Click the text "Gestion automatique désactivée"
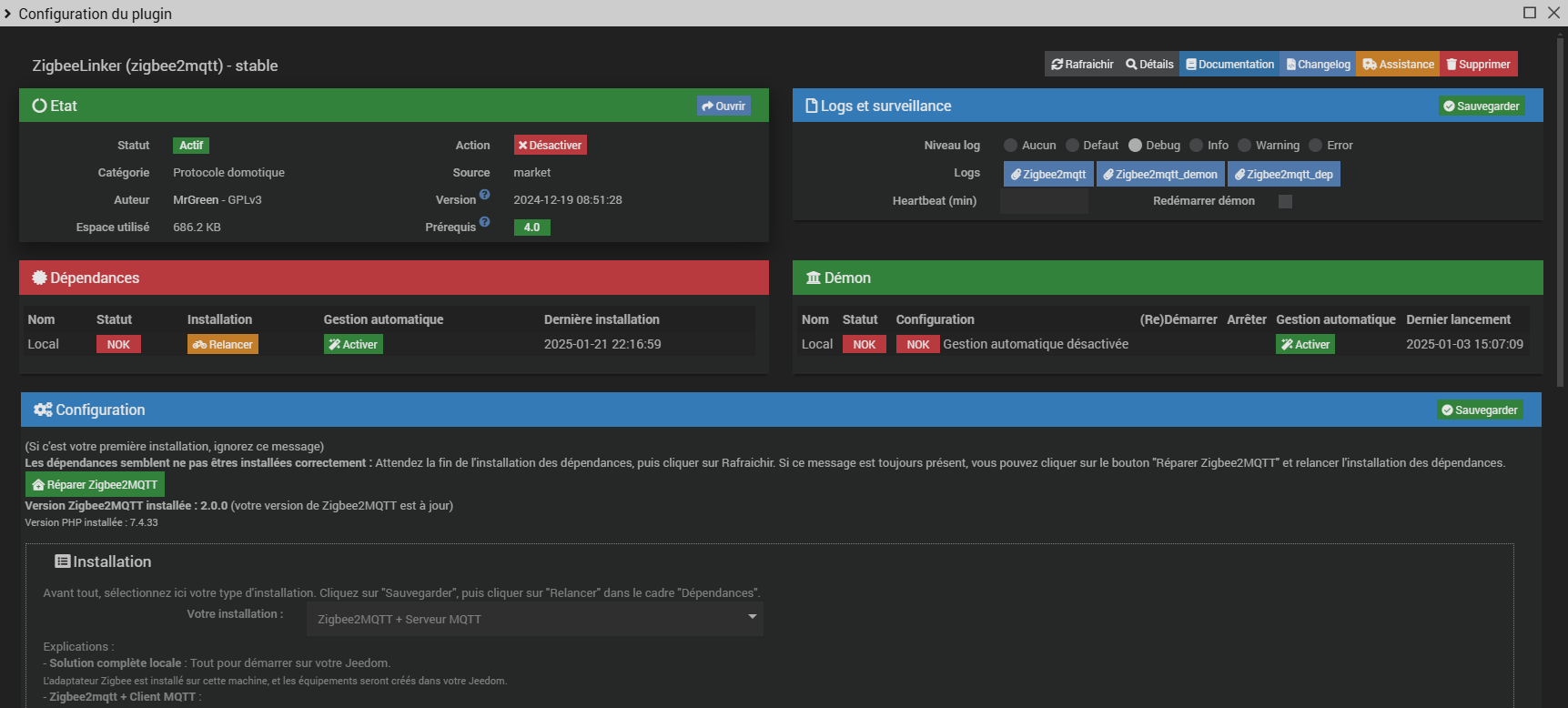The image size is (1568, 708). (x=1036, y=344)
